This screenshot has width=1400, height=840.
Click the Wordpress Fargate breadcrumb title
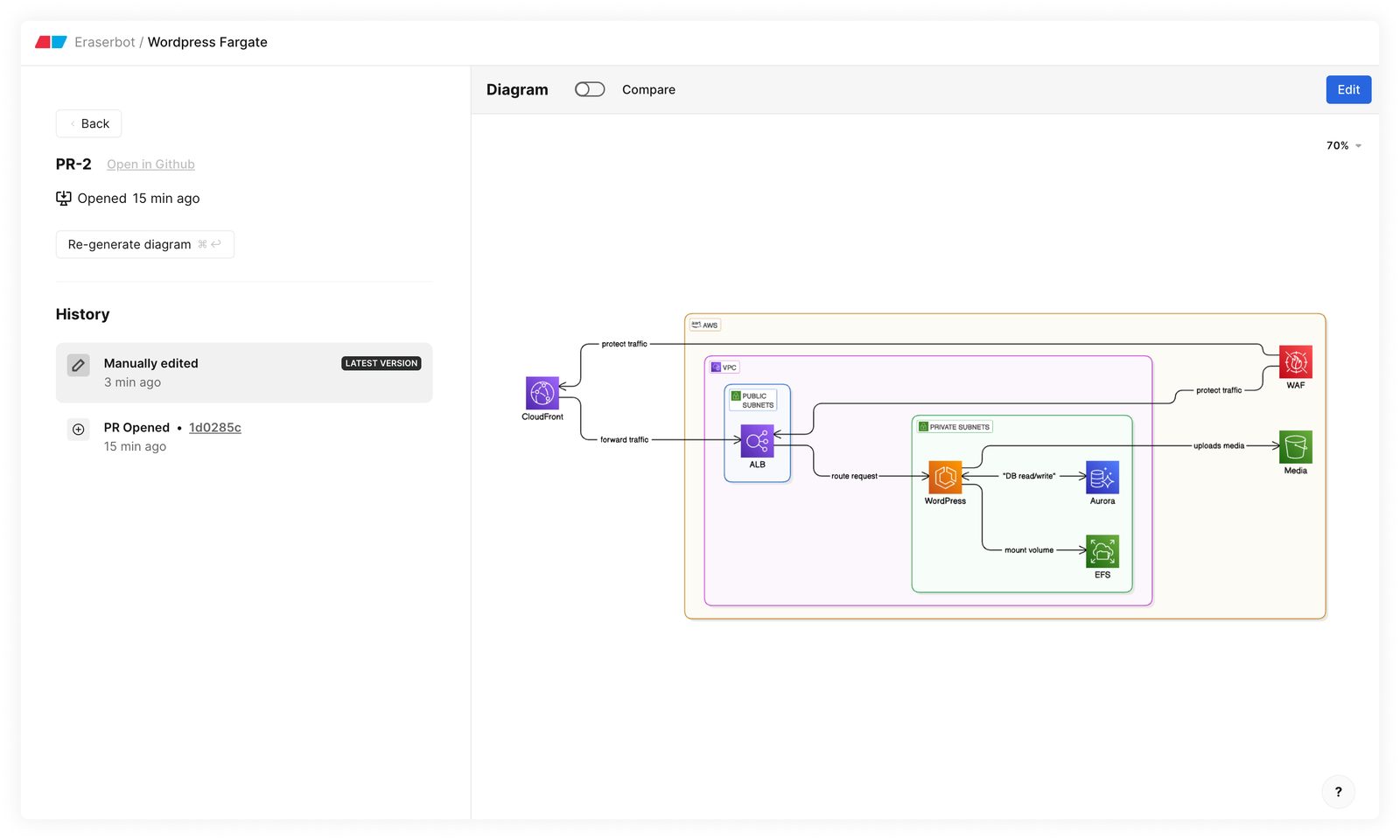point(207,42)
